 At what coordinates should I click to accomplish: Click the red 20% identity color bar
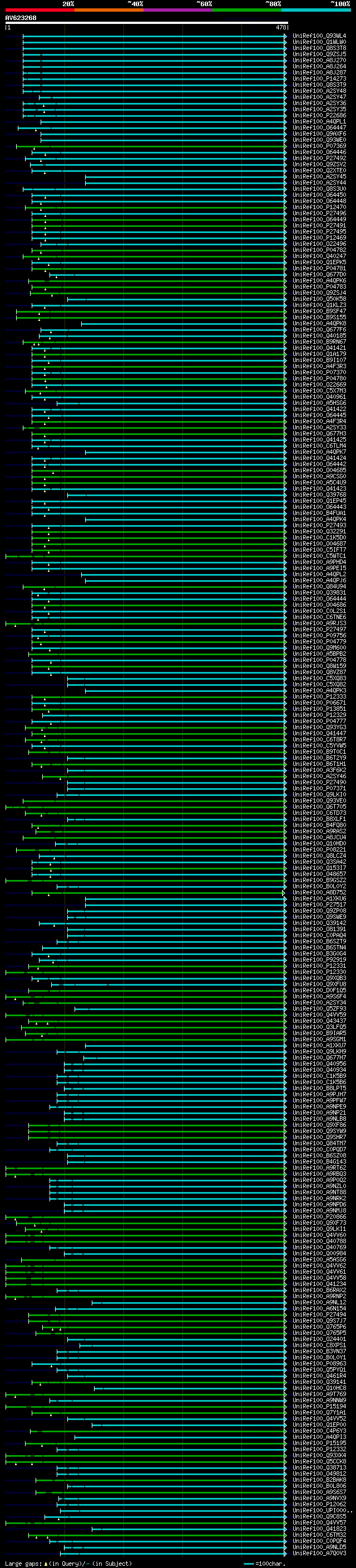pos(39,10)
